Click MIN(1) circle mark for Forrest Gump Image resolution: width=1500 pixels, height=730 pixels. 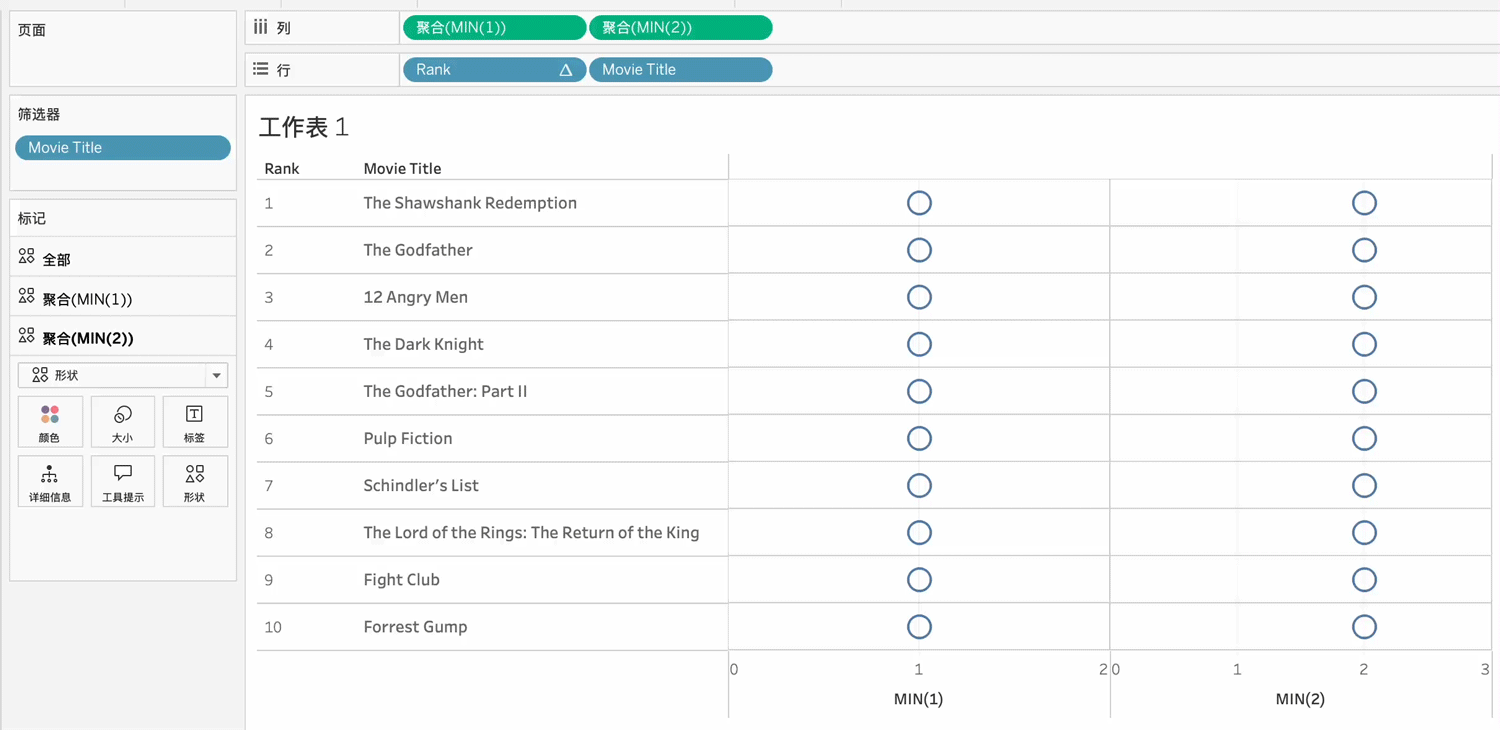[x=919, y=627]
